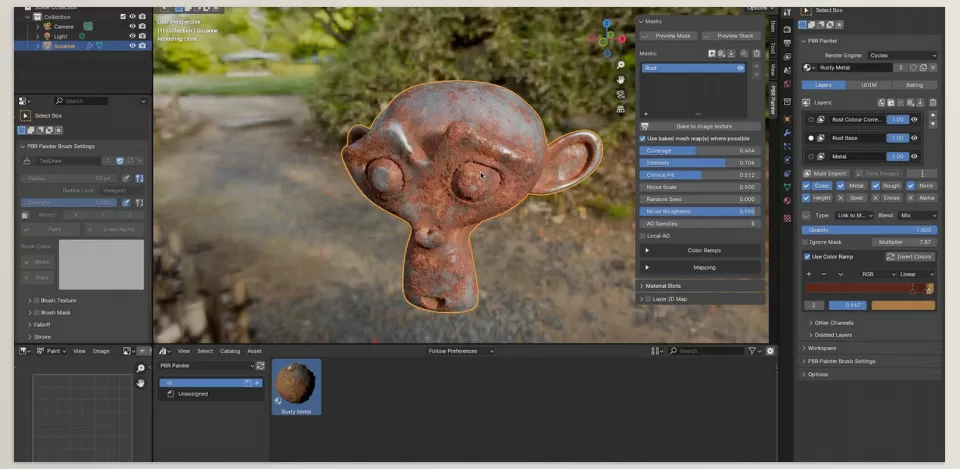Image resolution: width=960 pixels, height=469 pixels.
Task: Open the Render Engine Cycles dropdown
Action: (x=902, y=55)
